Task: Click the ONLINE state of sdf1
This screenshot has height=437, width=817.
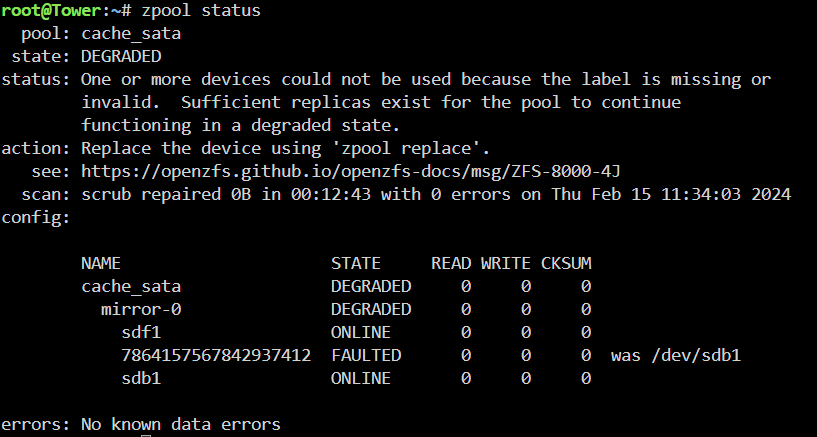Action: pos(361,332)
